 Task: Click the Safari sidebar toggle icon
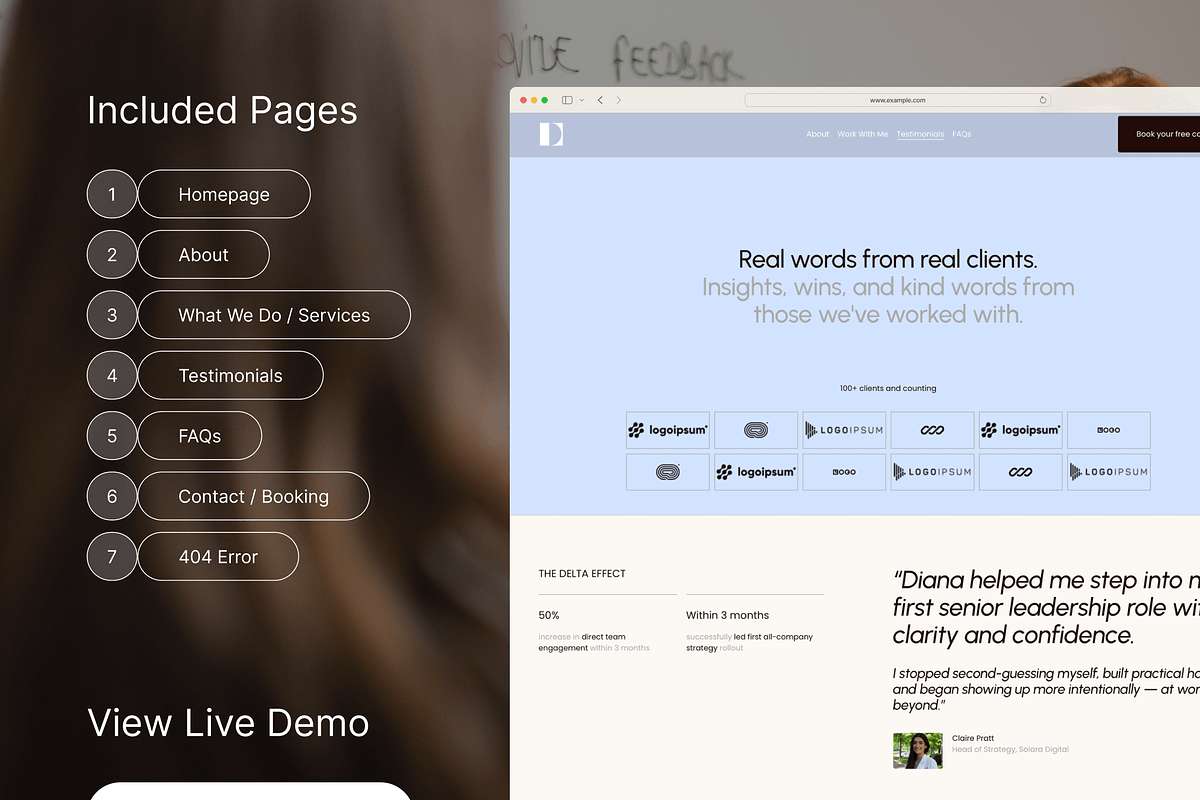click(x=567, y=100)
